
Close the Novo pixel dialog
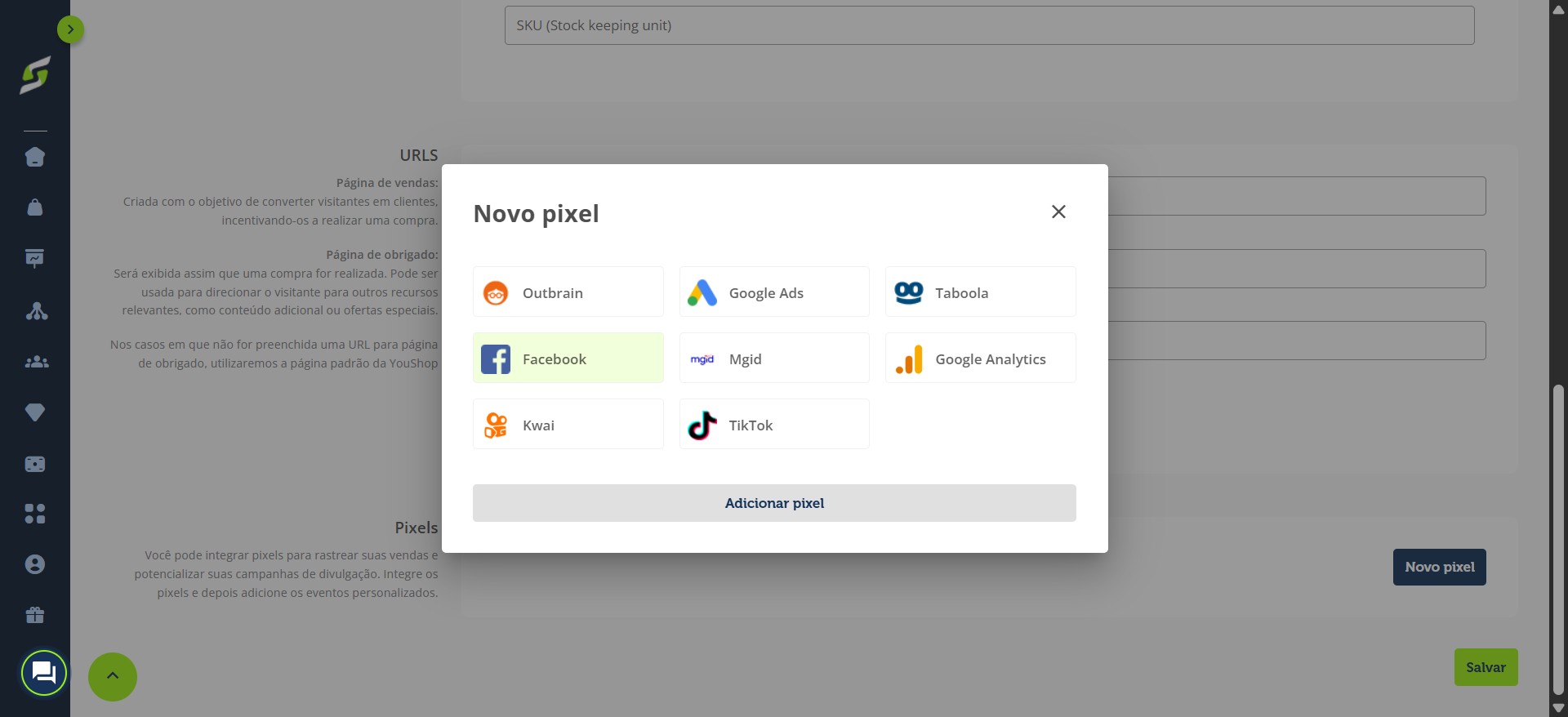[x=1058, y=212]
